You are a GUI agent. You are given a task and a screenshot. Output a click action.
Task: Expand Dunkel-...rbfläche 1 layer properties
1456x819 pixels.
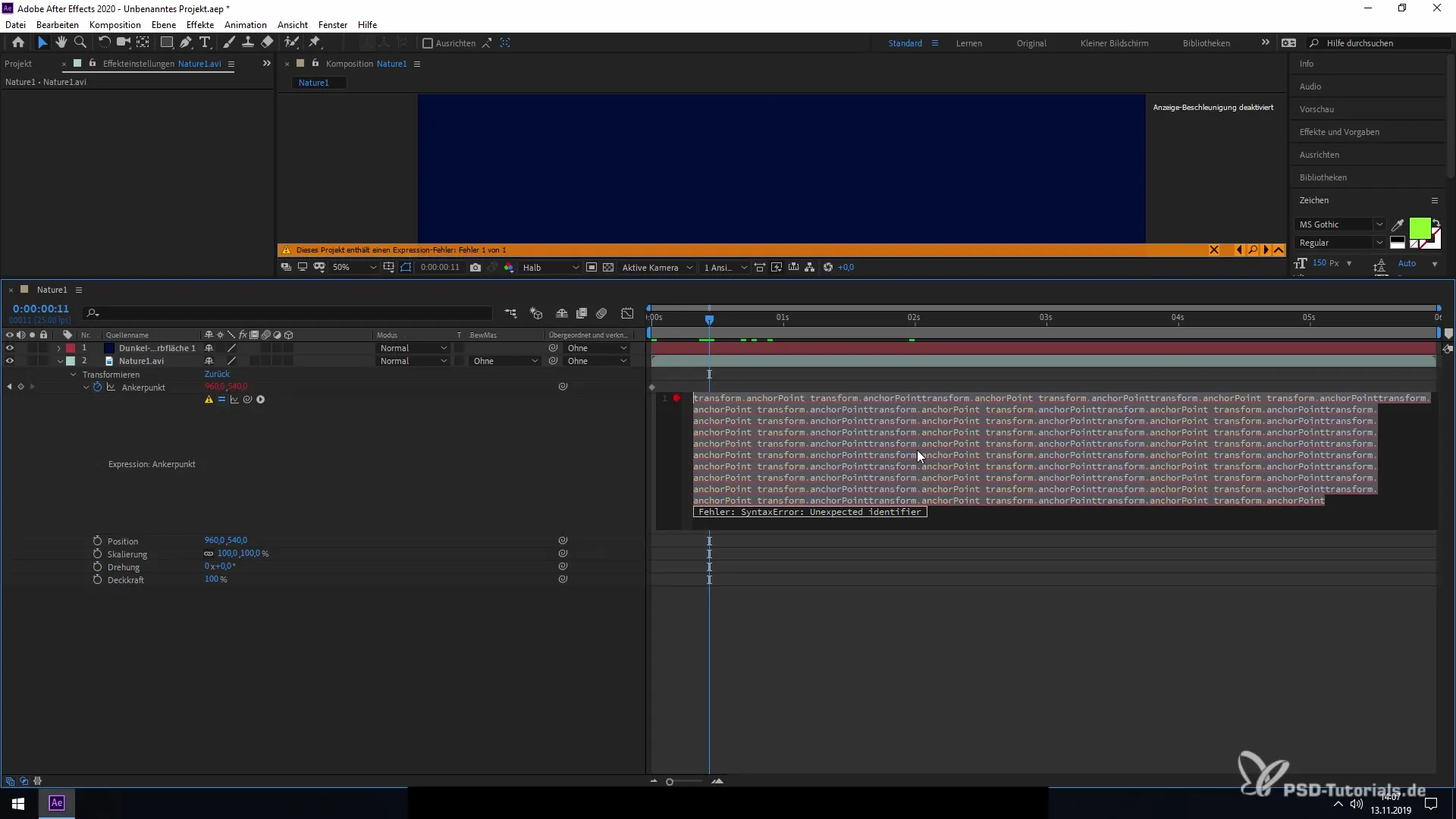(x=59, y=349)
